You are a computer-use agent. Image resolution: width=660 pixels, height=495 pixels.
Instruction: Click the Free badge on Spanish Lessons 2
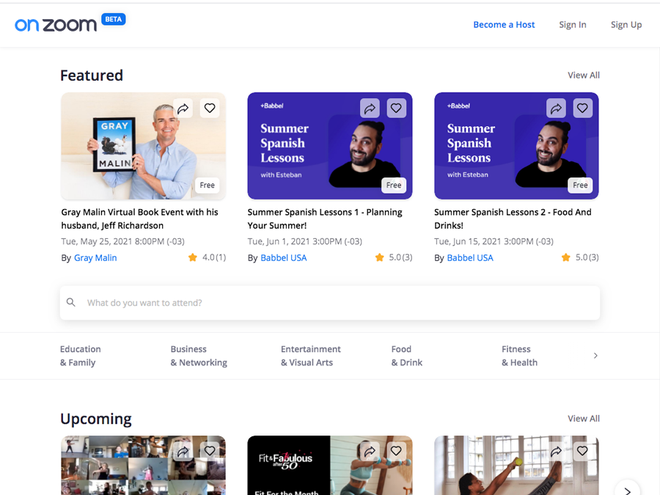click(580, 185)
